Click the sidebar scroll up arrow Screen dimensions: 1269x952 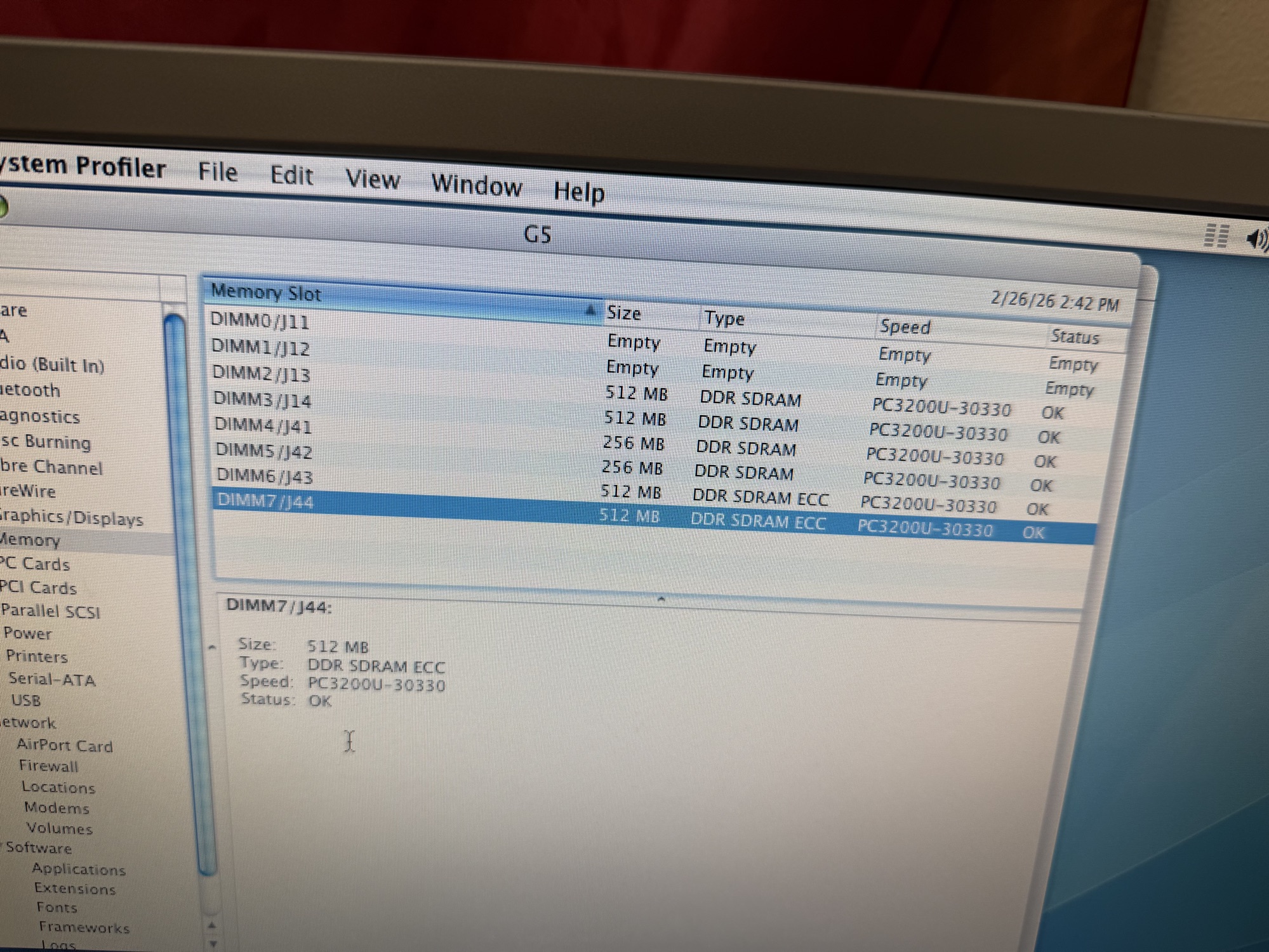212,926
